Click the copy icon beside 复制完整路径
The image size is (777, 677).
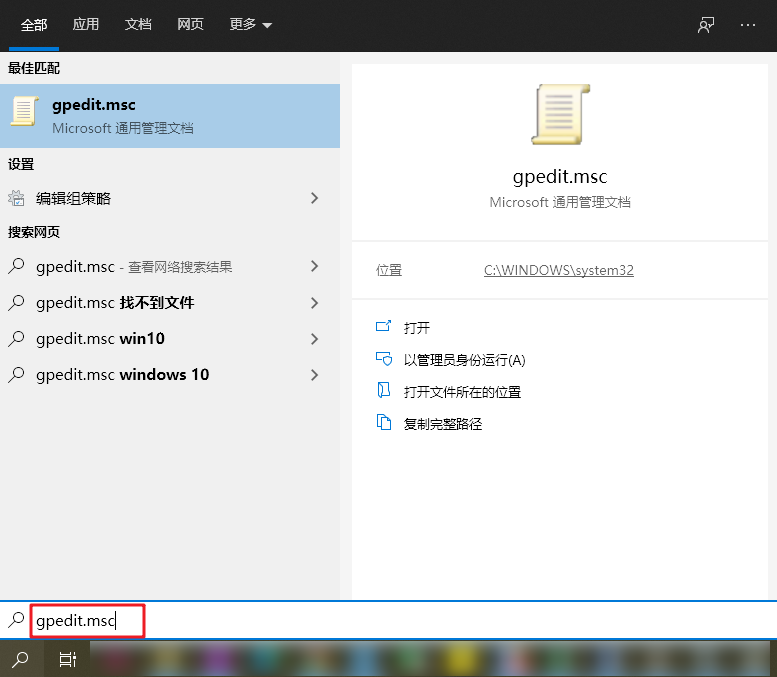(x=384, y=422)
